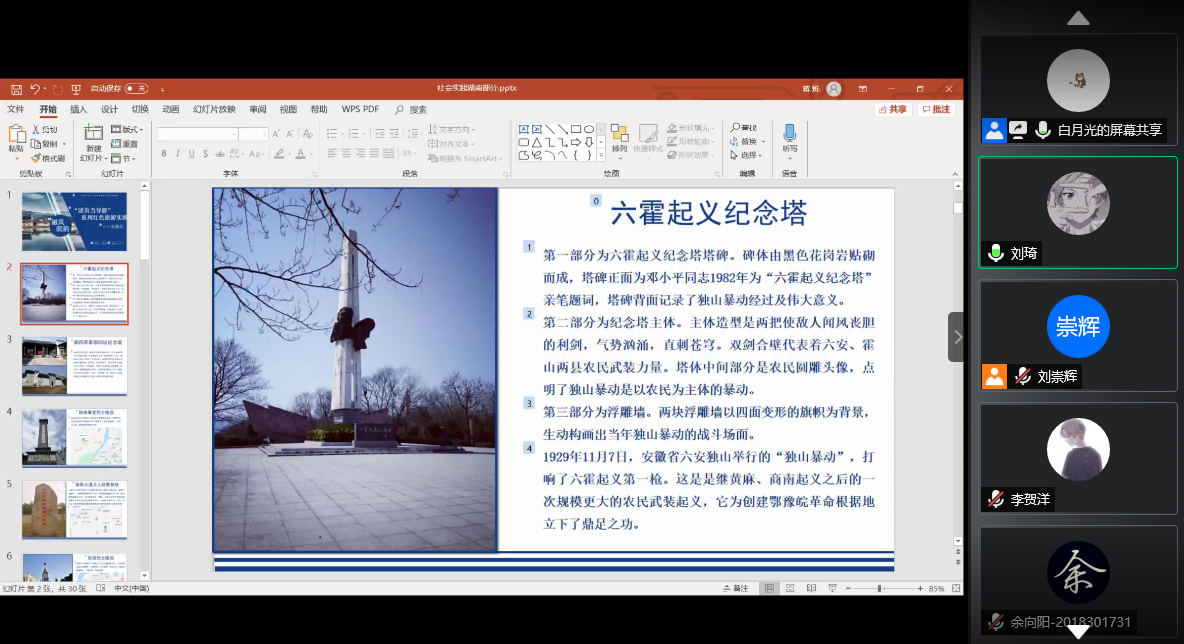Adjust the zoom slider in status bar

(x=879, y=589)
